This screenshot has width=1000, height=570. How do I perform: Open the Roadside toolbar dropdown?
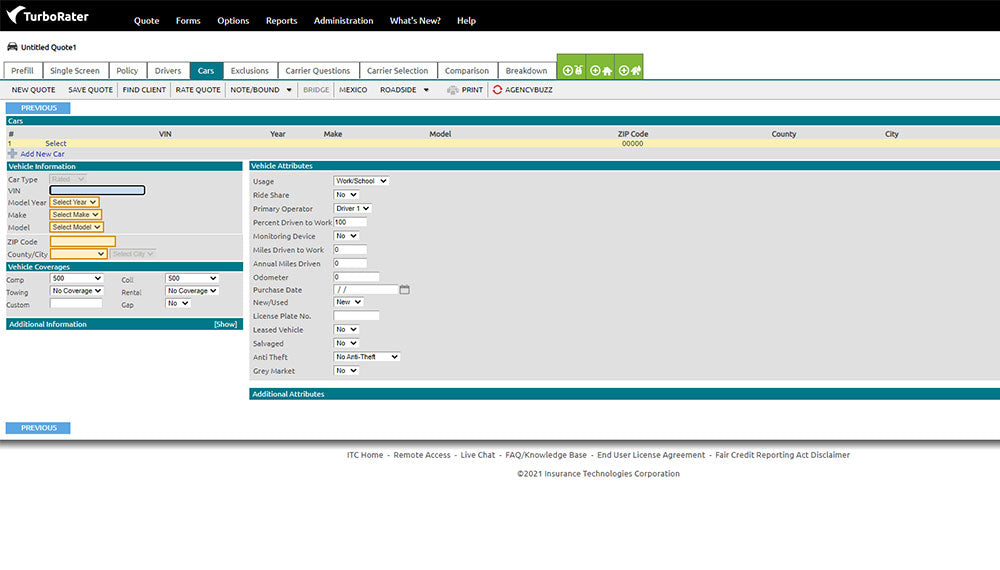click(426, 90)
